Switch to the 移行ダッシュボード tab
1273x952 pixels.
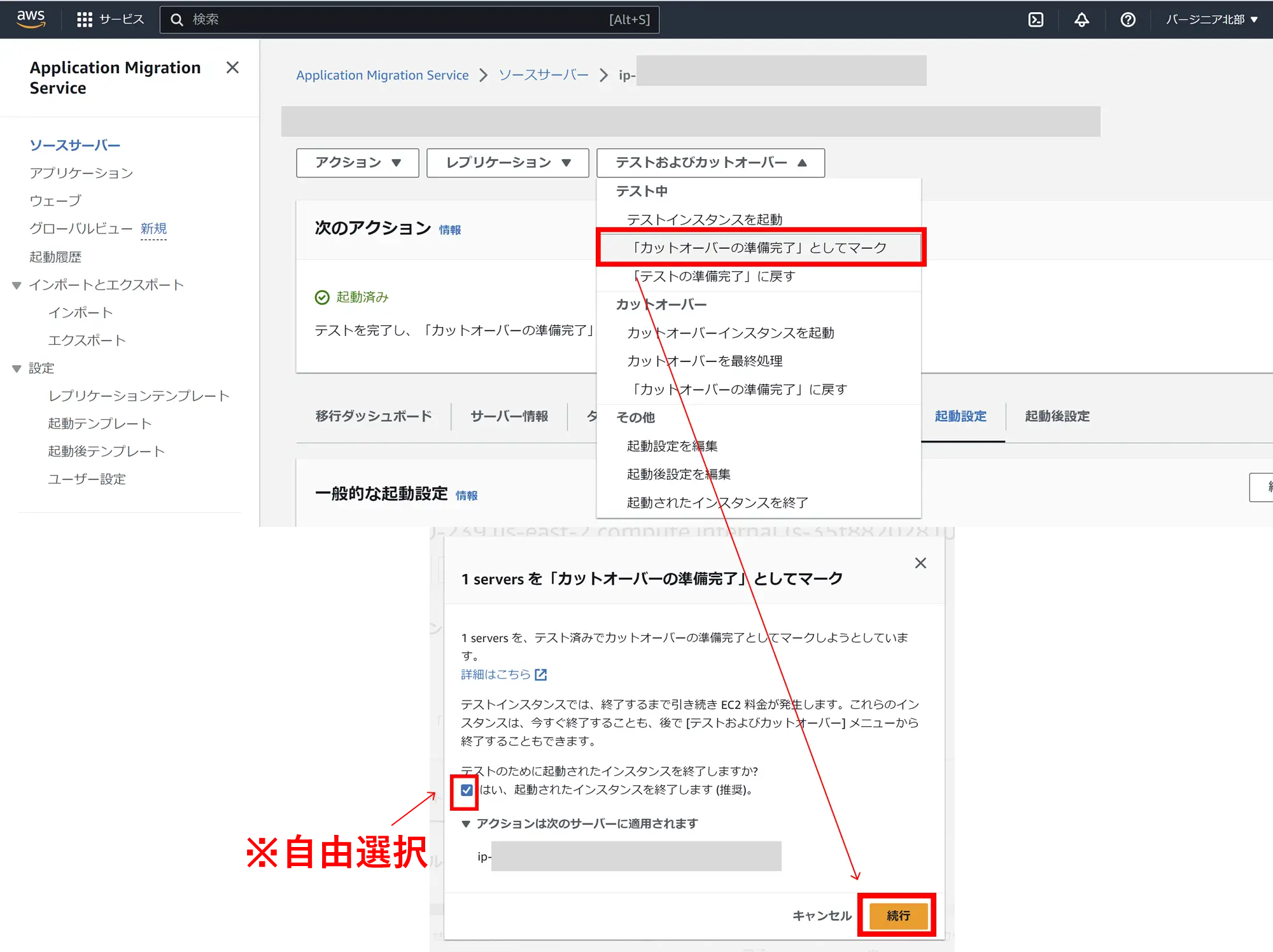tap(374, 416)
